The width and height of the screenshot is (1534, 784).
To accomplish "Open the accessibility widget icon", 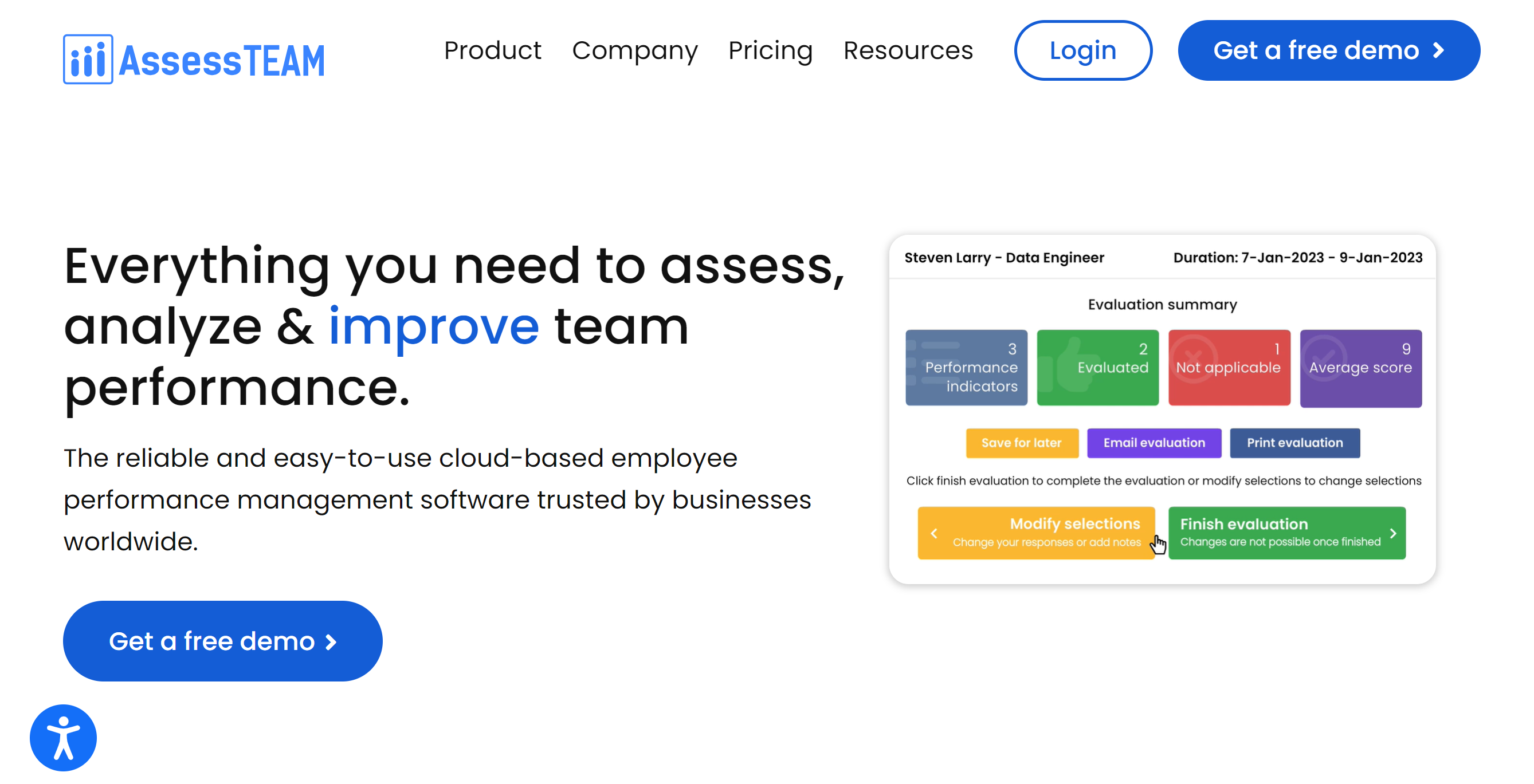I will (63, 737).
